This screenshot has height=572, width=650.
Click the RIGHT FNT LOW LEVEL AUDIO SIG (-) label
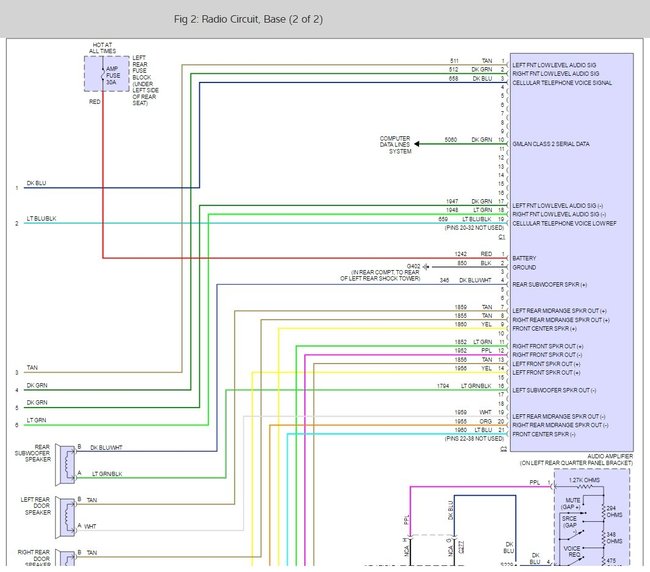559,214
